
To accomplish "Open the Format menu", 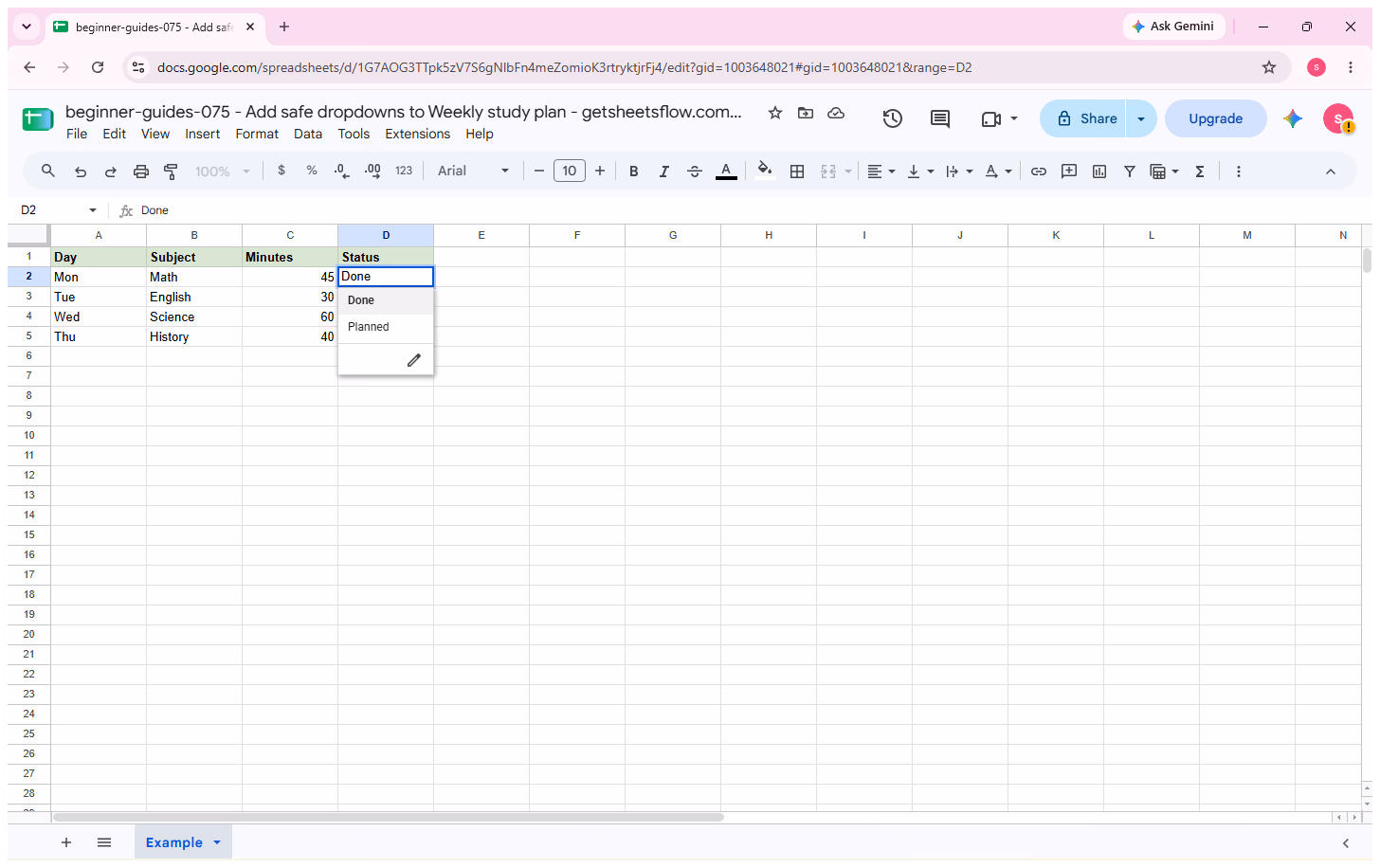I will [x=257, y=134].
